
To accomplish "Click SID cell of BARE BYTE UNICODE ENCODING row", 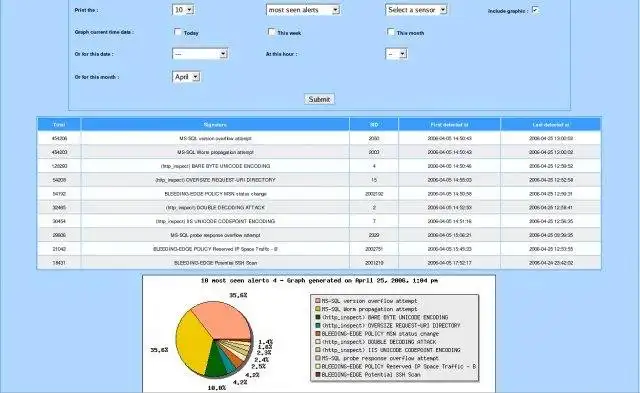I will [374, 166].
